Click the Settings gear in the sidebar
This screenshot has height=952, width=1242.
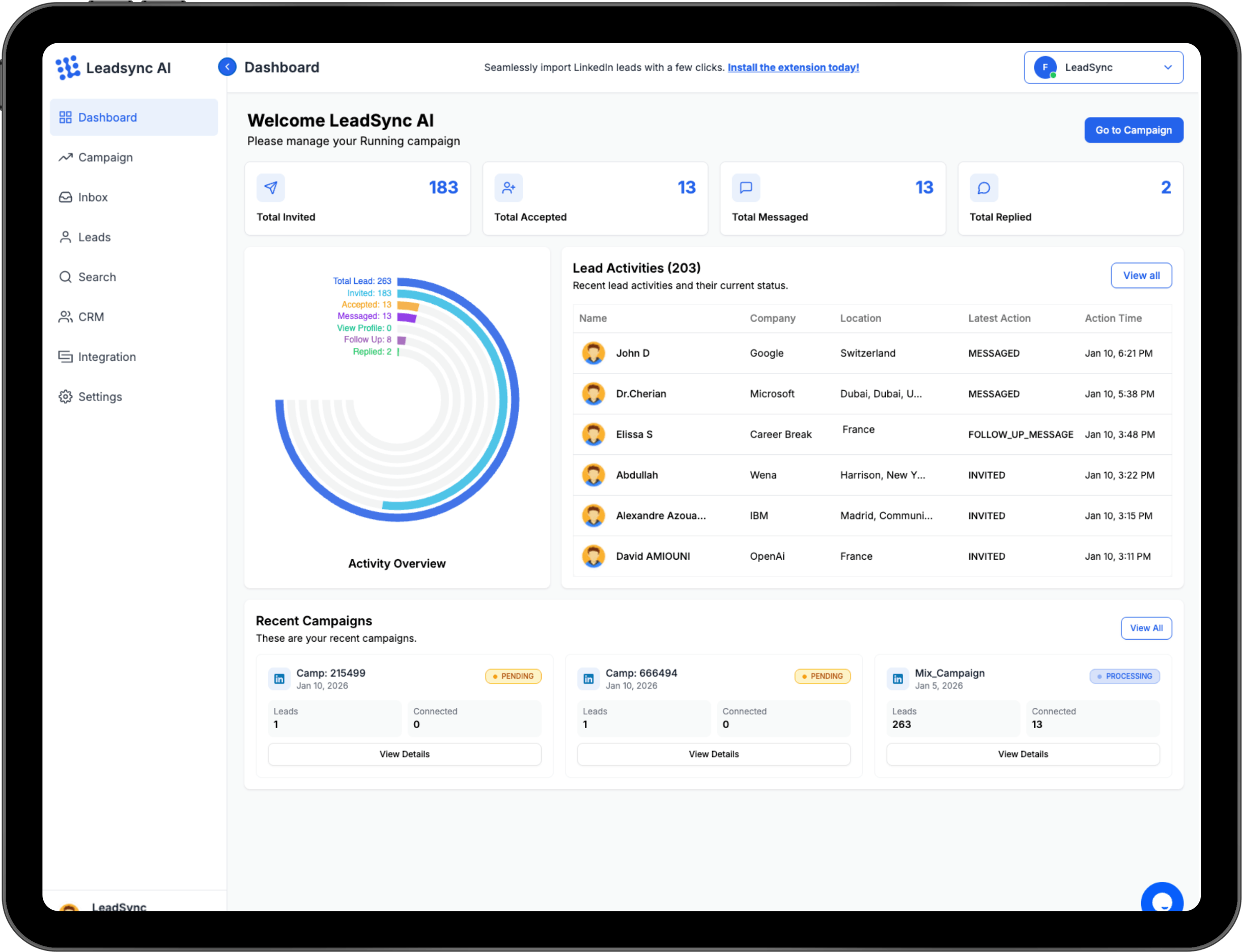point(65,397)
